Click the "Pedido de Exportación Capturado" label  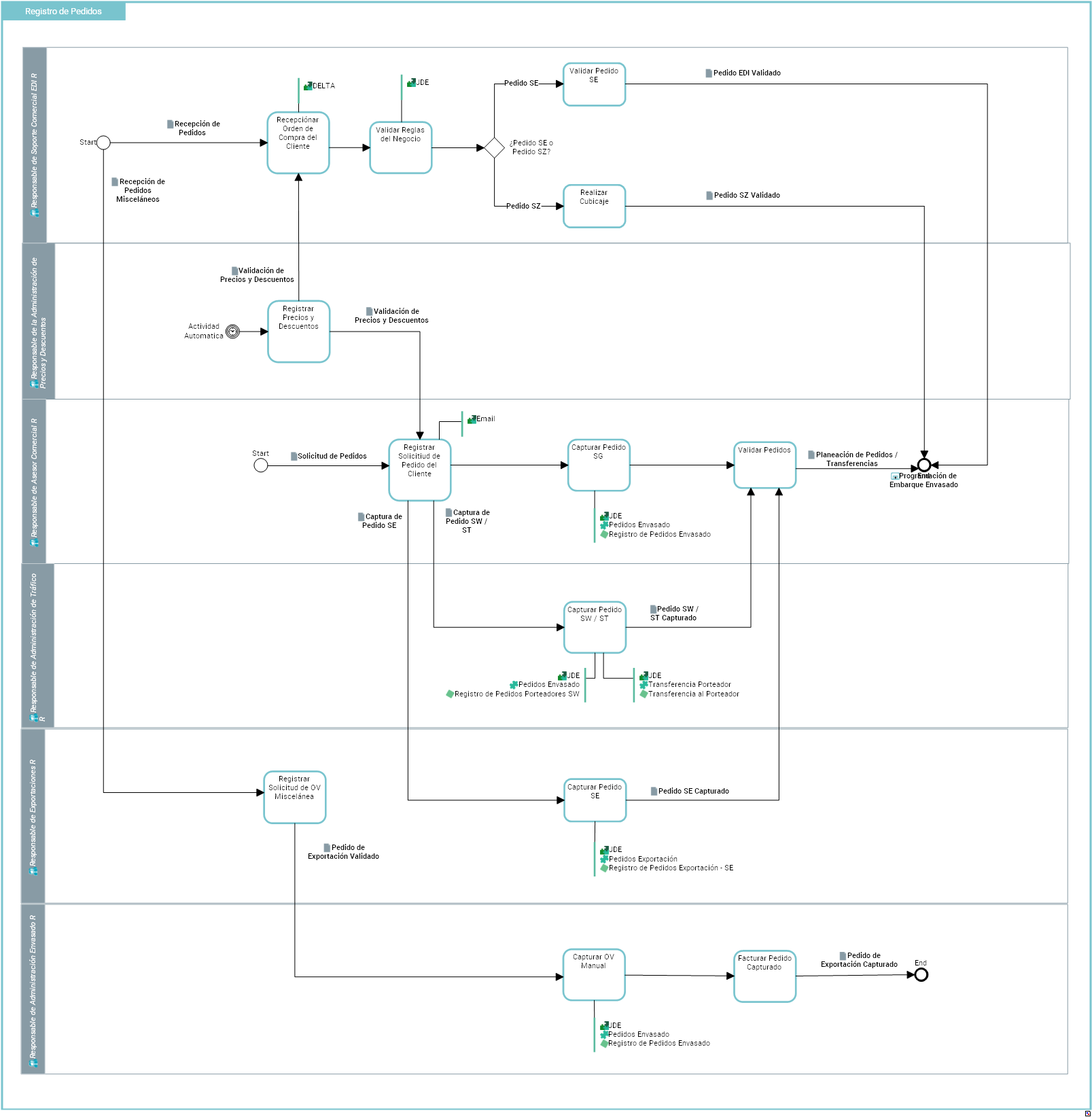[x=860, y=960]
